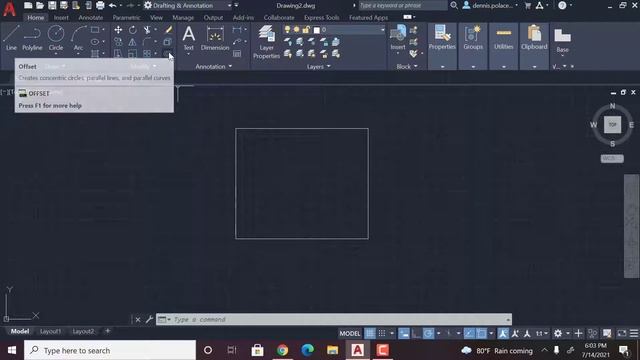Click the keyword search field
This screenshot has height=360, width=640.
(402, 5)
